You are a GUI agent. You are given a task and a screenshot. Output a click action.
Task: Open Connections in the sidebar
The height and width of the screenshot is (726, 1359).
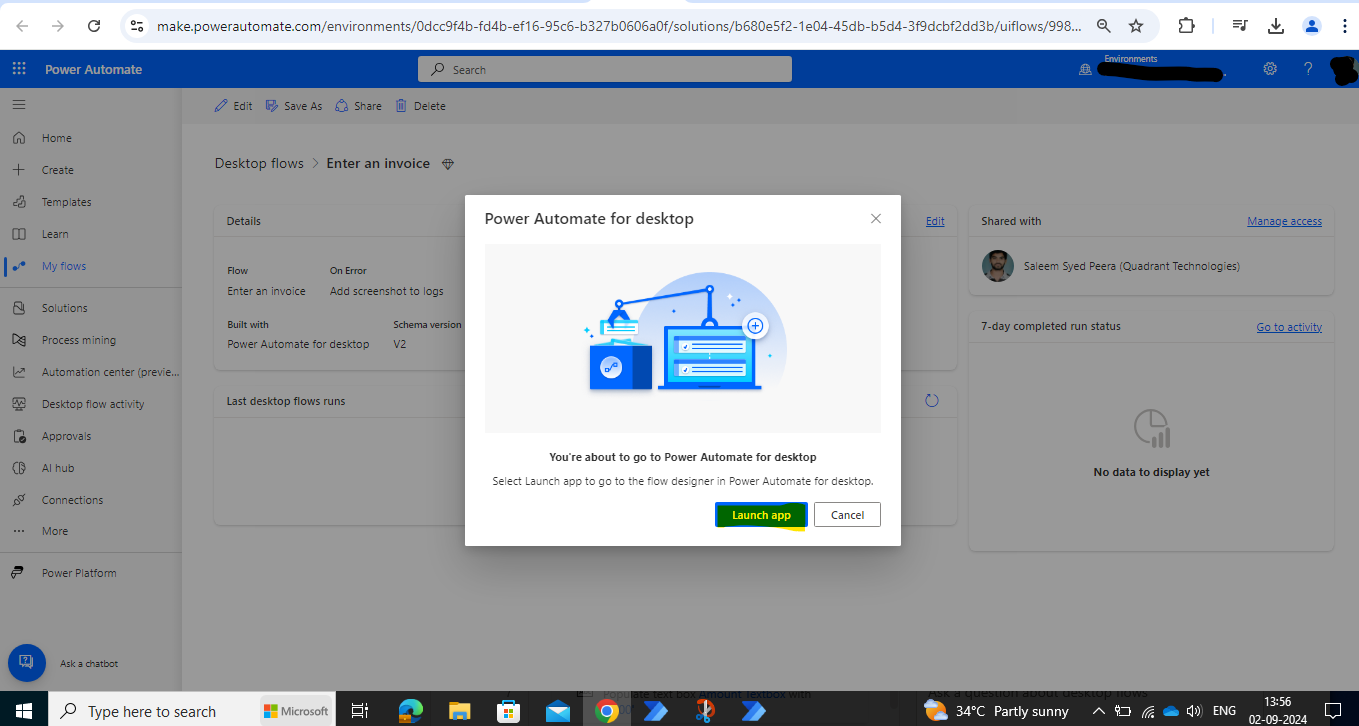pyautogui.click(x=72, y=500)
